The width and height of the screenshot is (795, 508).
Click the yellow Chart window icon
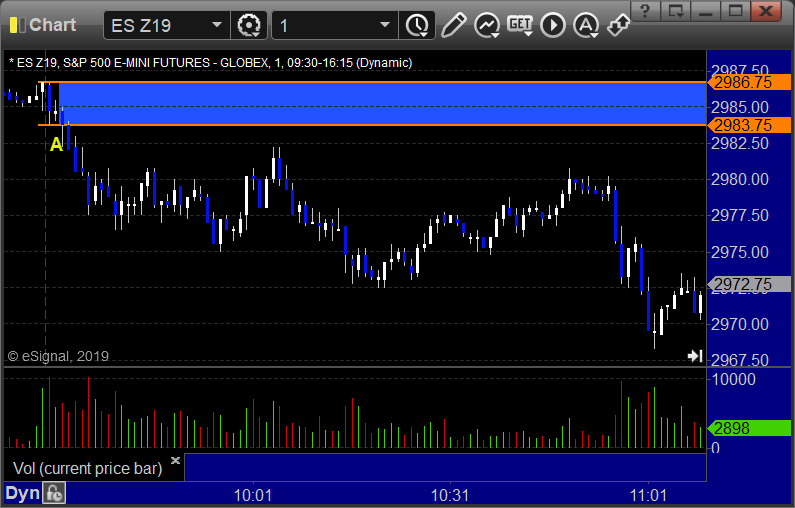tap(17, 25)
